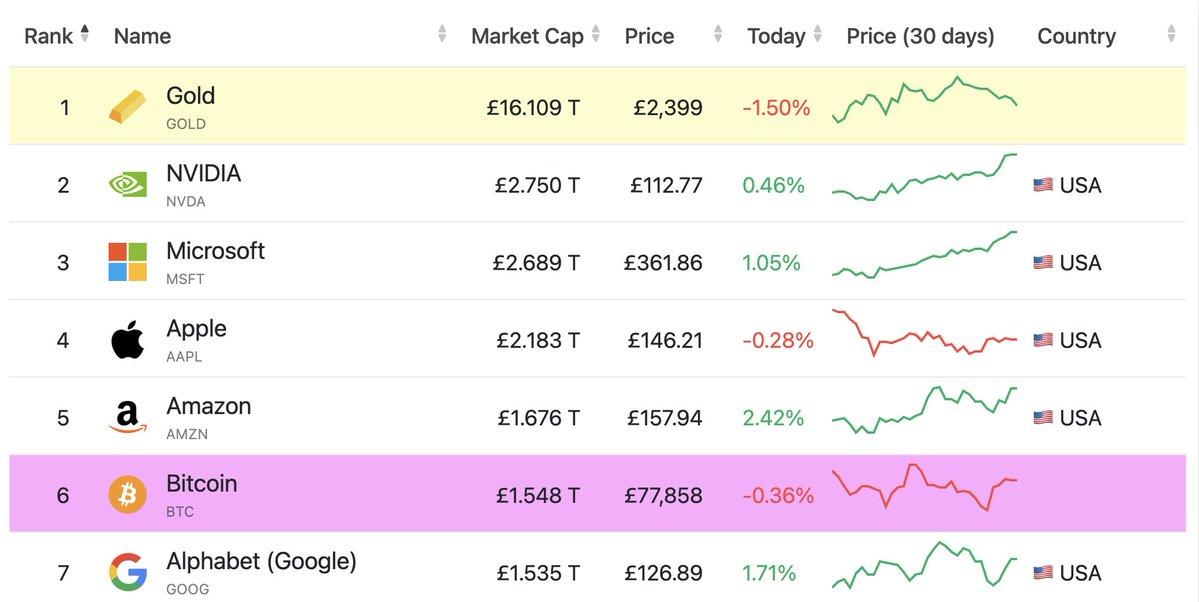Open the Microsoft company name link

(x=215, y=251)
